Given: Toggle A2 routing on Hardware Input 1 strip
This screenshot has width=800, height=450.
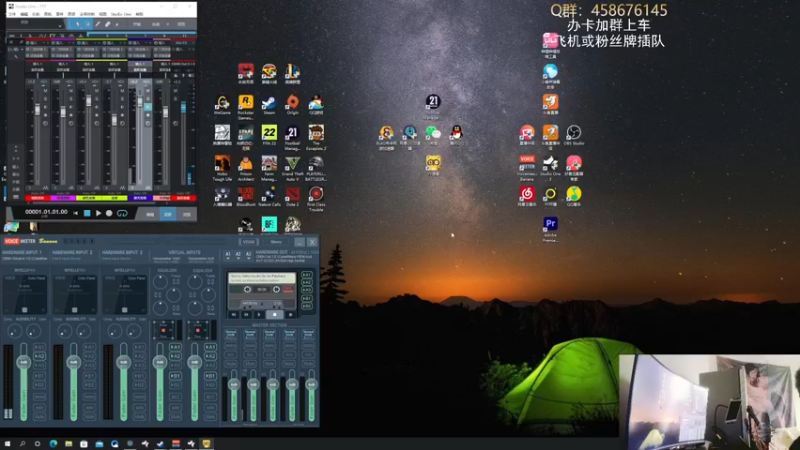Looking at the screenshot, I should pyautogui.click(x=39, y=356).
